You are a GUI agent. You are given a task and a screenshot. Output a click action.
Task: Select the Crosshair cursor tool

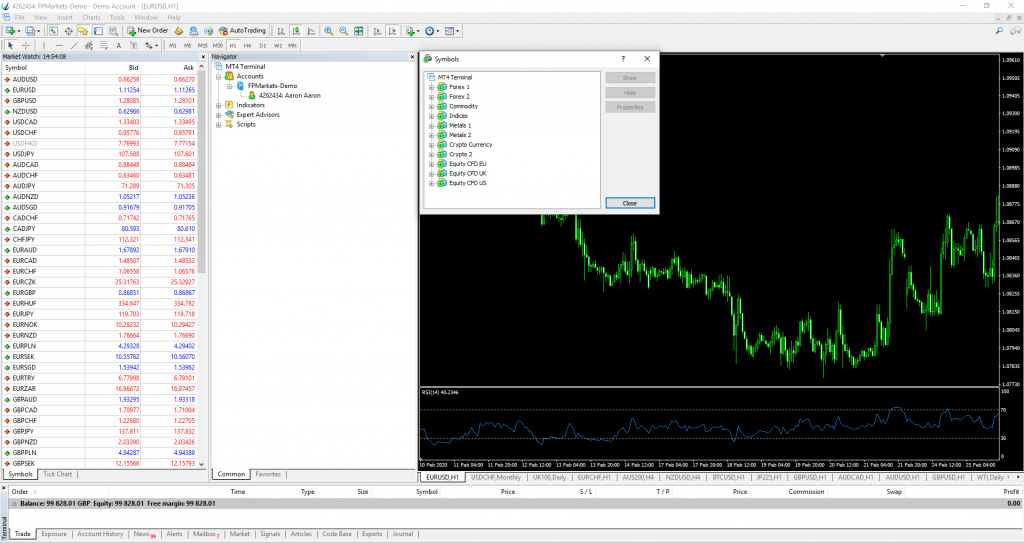pyautogui.click(x=25, y=46)
